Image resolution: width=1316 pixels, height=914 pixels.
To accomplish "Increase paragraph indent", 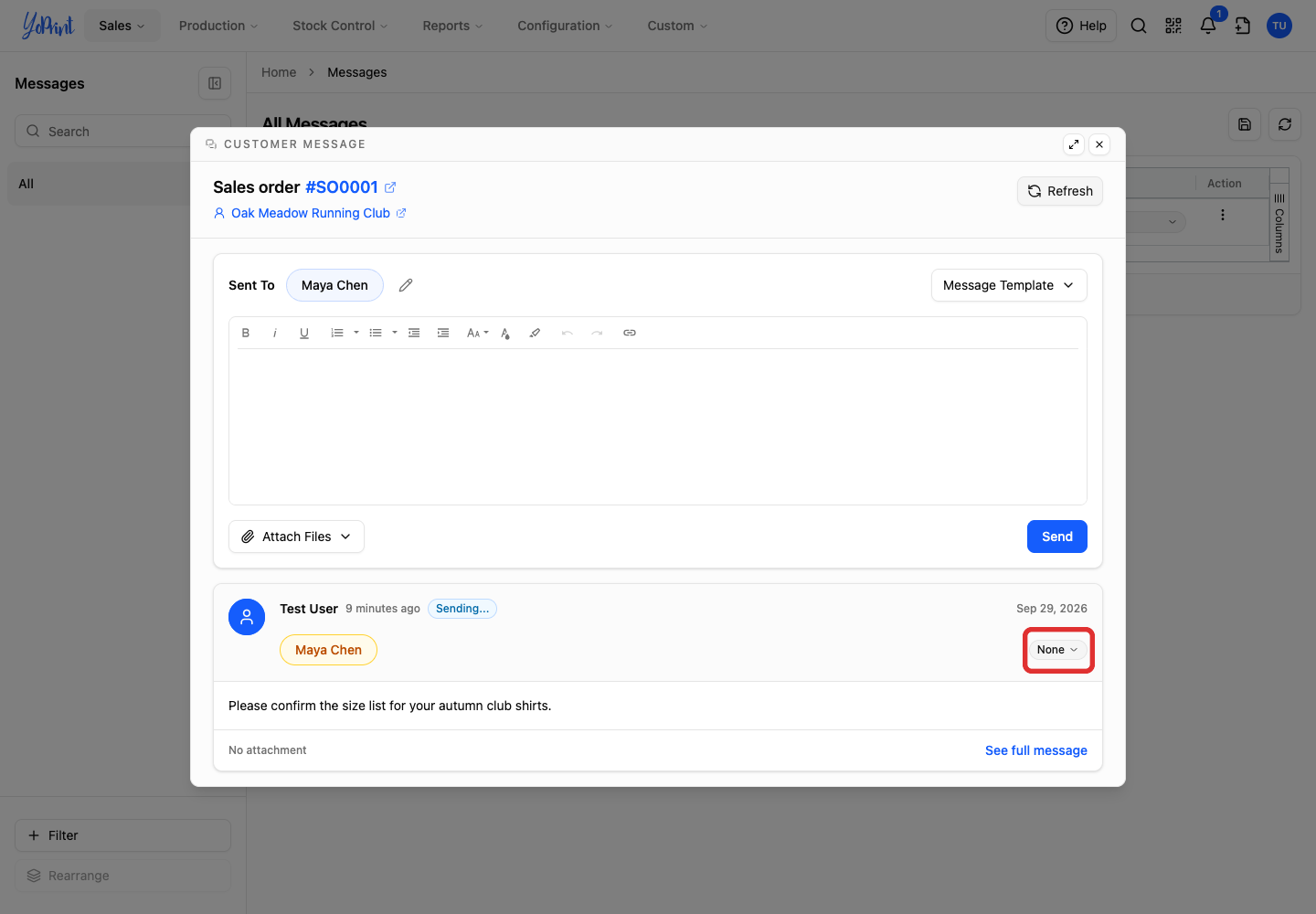I will 443,333.
